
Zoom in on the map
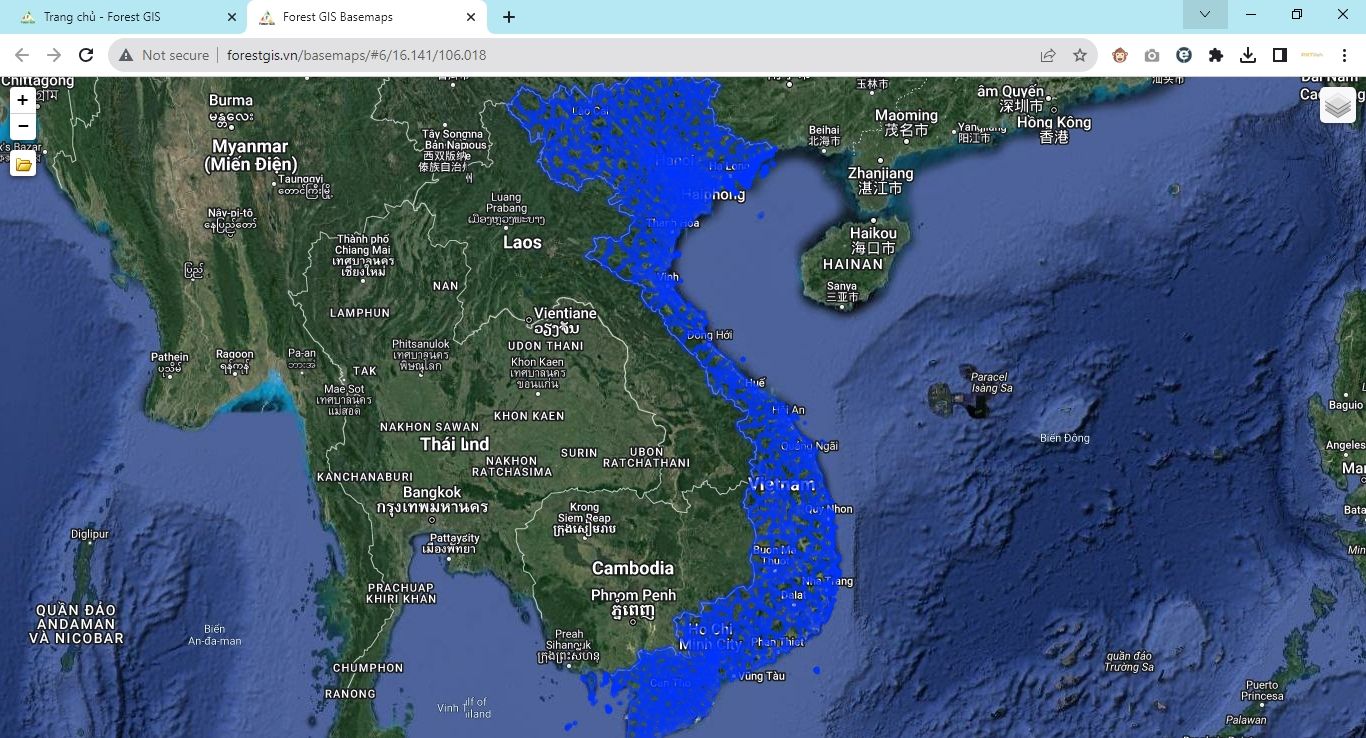23,100
